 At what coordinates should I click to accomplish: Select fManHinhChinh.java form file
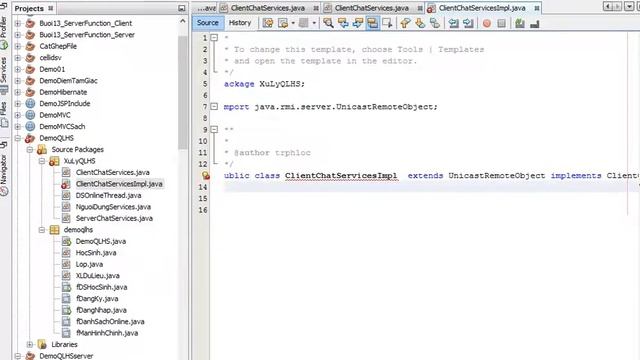[107, 333]
